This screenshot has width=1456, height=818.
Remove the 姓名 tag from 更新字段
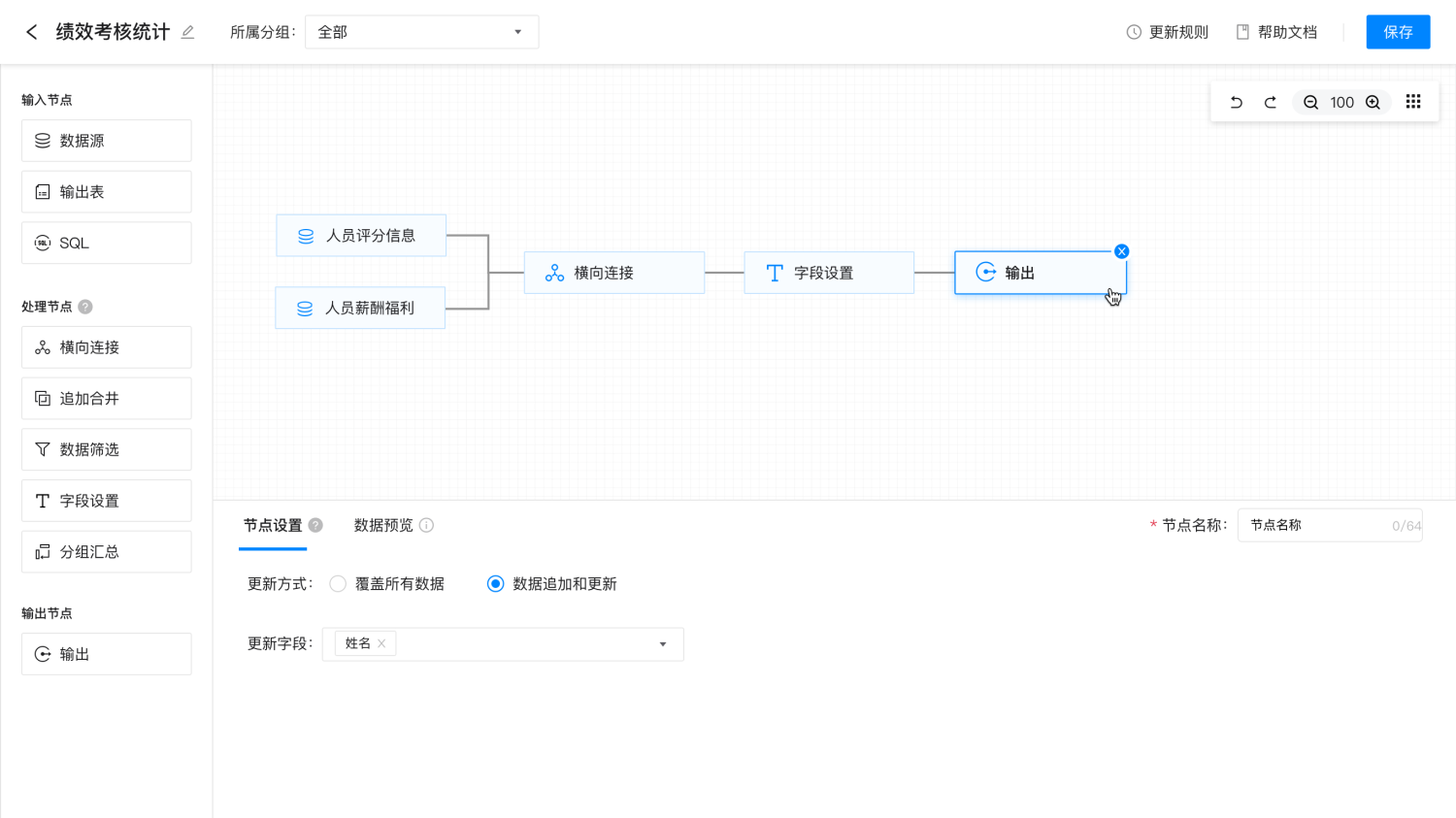(381, 643)
